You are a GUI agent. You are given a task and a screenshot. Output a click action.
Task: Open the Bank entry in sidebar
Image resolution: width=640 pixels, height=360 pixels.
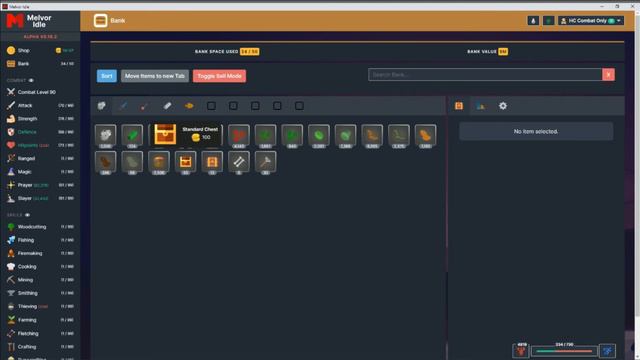tap(40, 64)
